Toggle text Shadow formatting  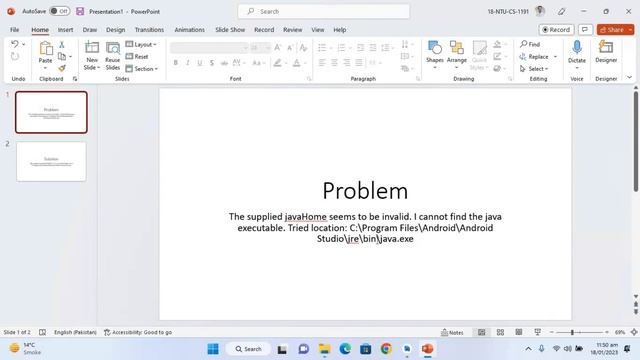click(211, 63)
